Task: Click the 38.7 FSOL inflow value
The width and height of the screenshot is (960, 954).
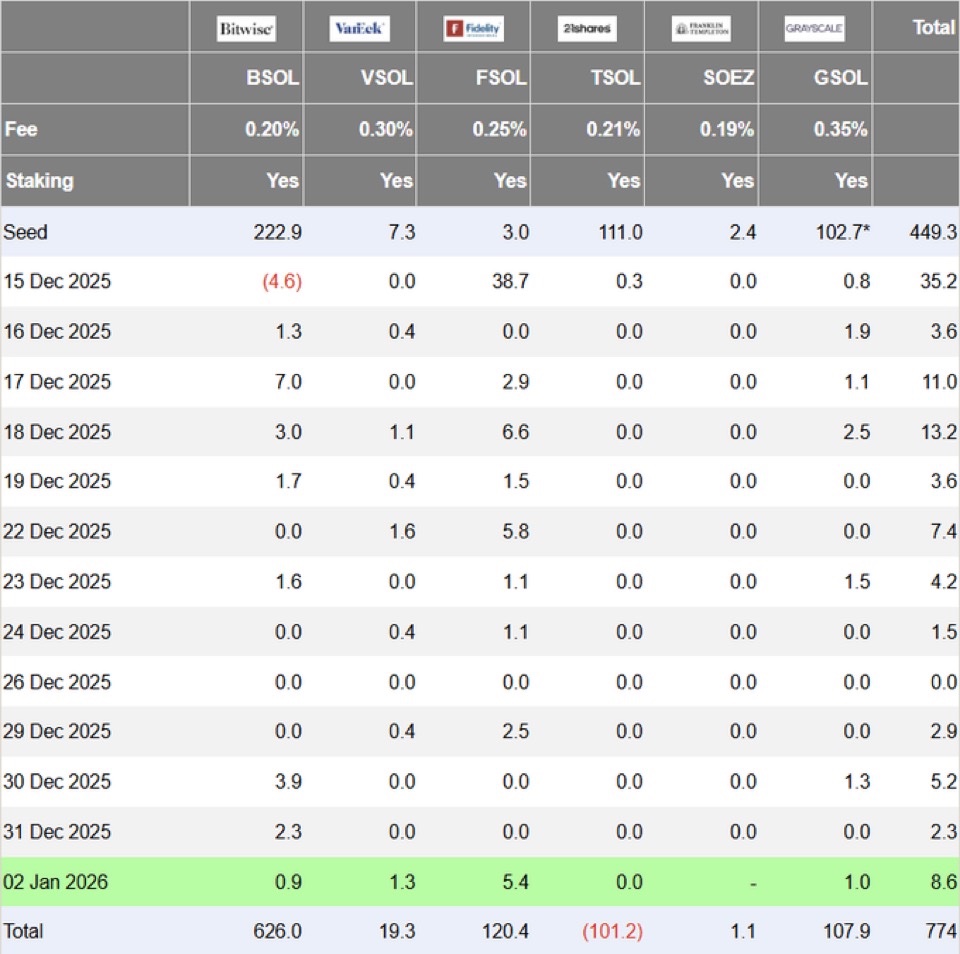Action: pyautogui.click(x=511, y=281)
